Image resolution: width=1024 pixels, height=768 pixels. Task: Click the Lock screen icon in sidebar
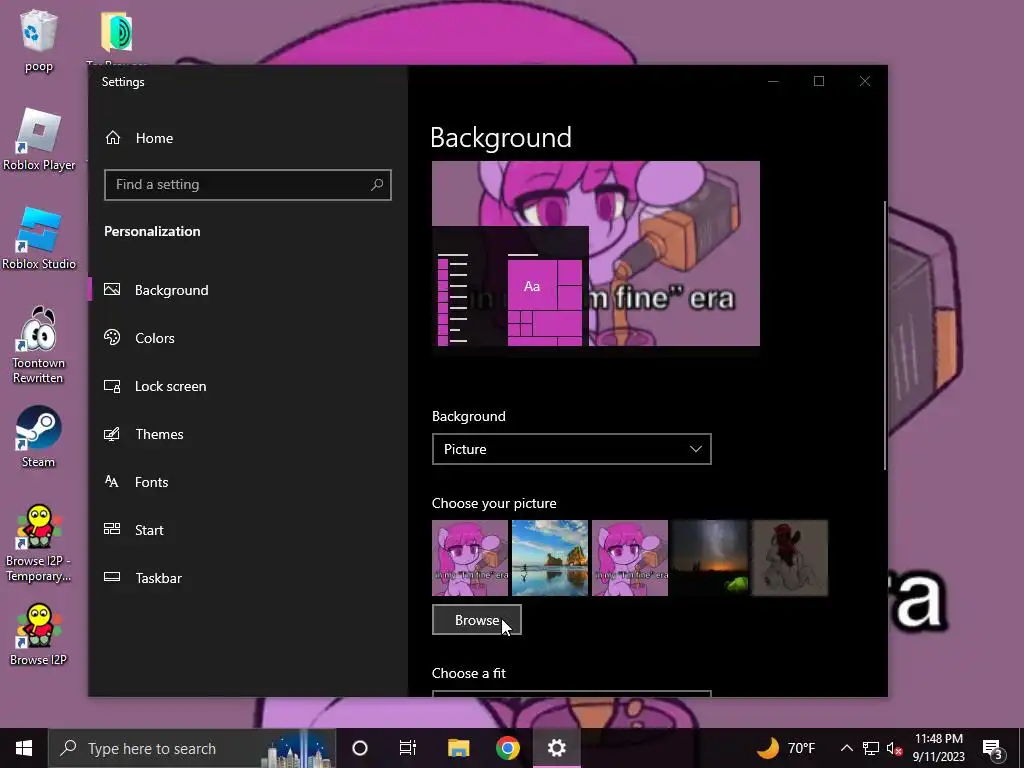pyautogui.click(x=112, y=386)
